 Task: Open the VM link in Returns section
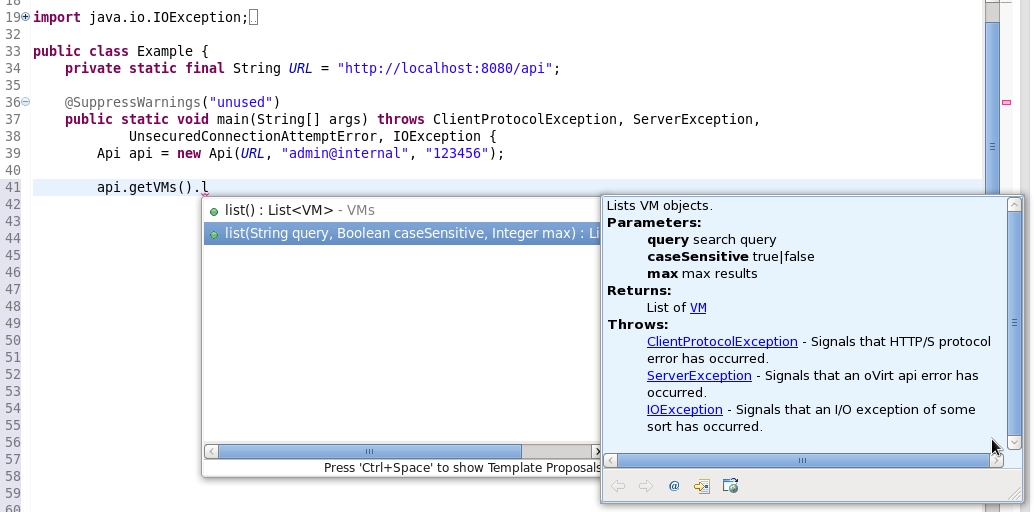tap(698, 308)
